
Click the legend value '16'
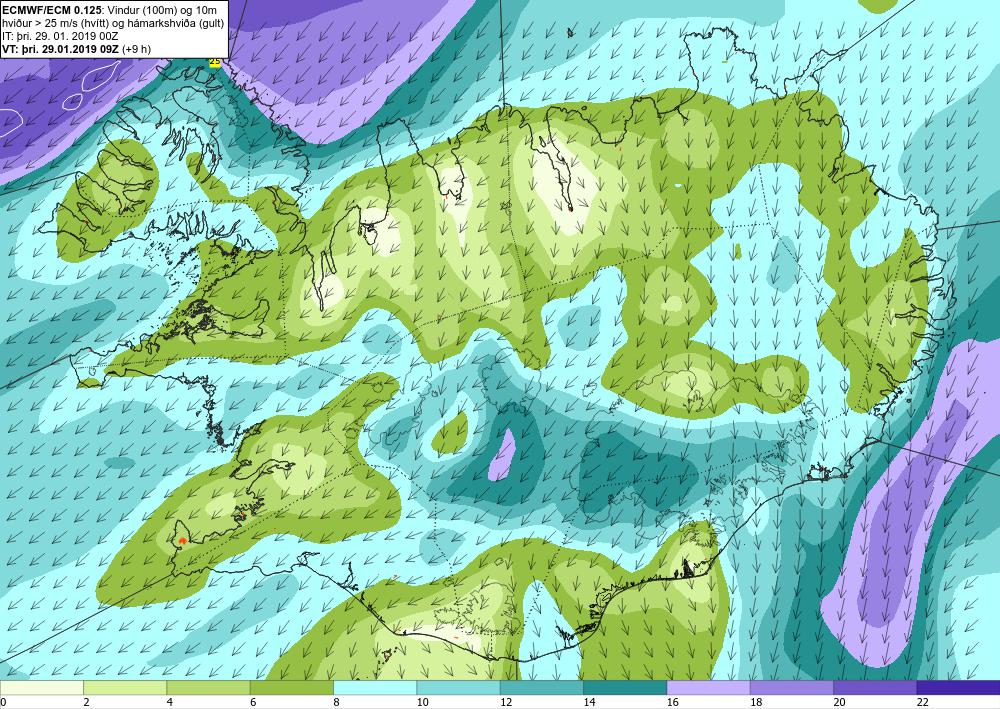point(673,703)
